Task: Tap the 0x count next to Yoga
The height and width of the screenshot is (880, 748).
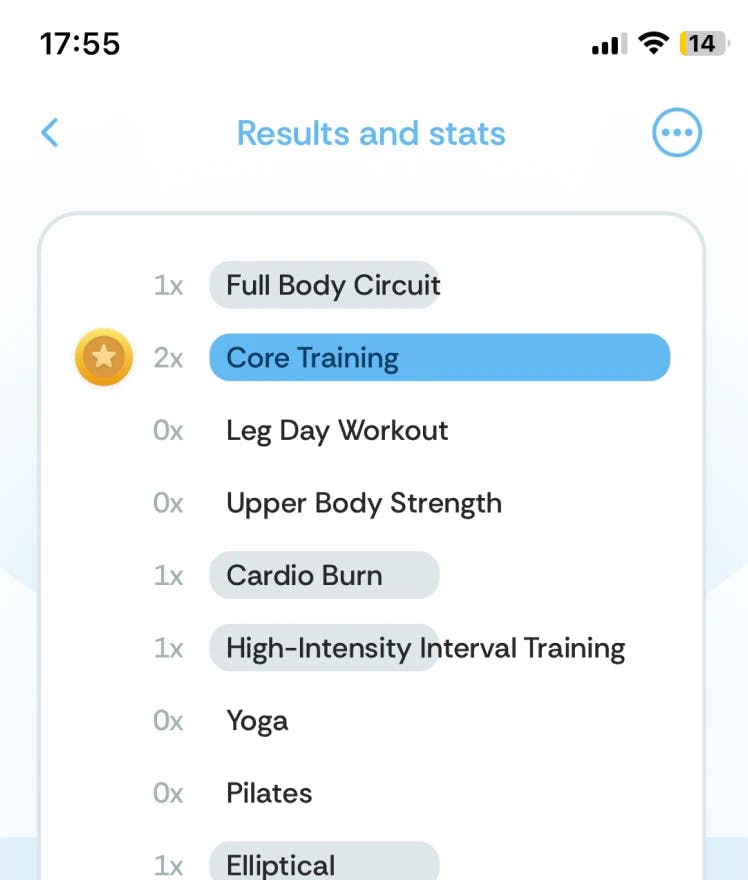Action: [169, 720]
